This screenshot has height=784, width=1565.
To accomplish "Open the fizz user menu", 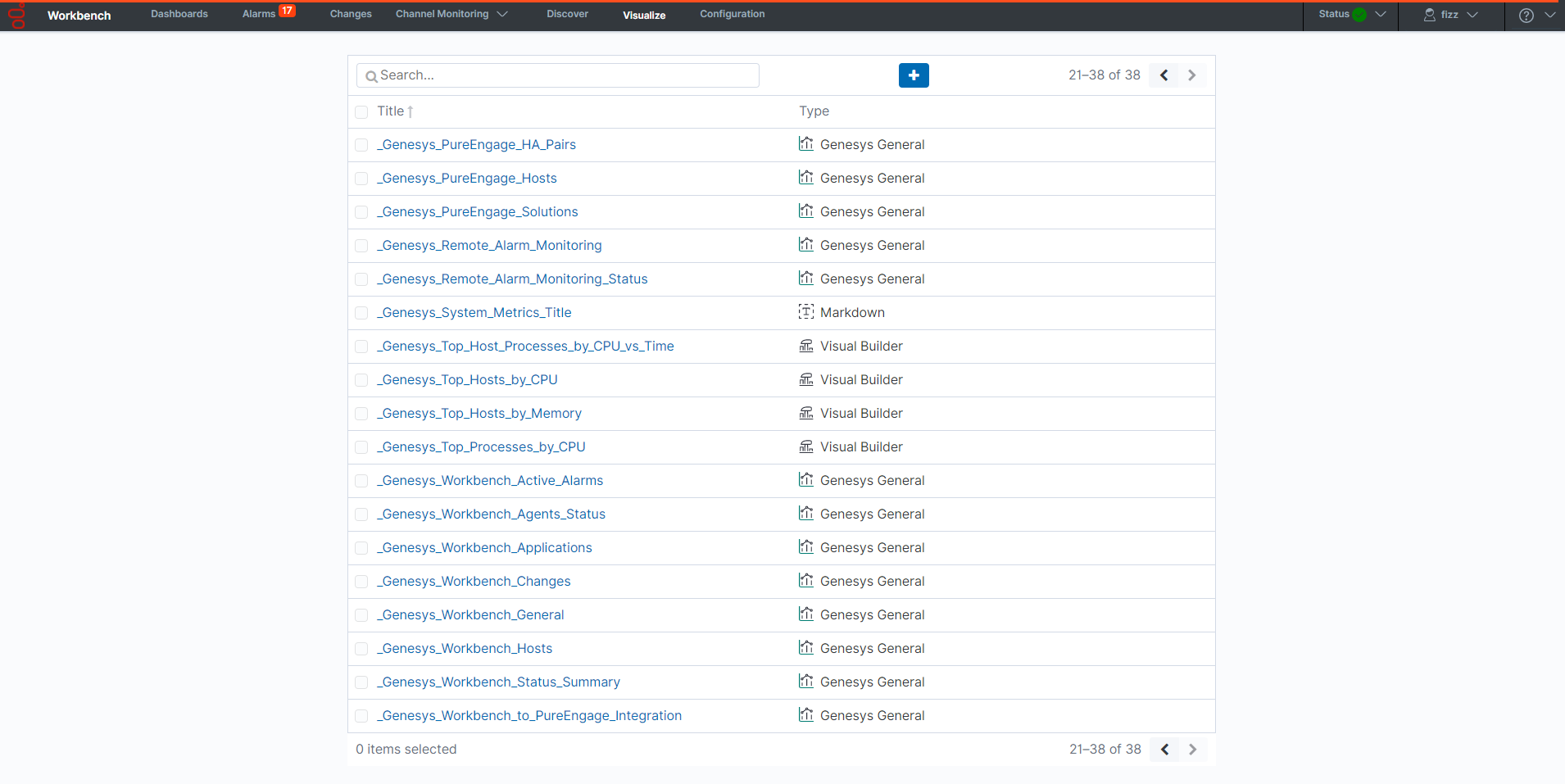I will (x=1450, y=15).
